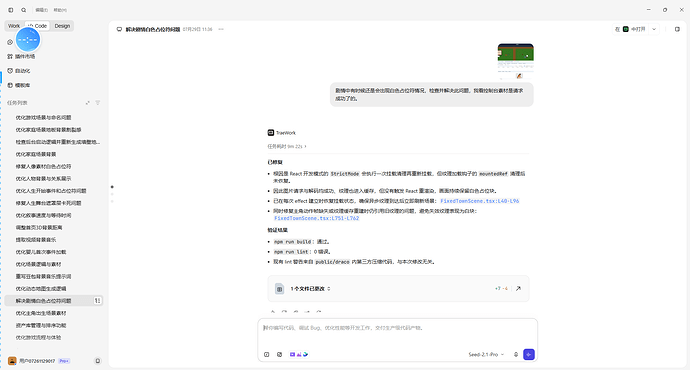Select highlighted task 解决剧情白色占位符问题

coord(54,301)
